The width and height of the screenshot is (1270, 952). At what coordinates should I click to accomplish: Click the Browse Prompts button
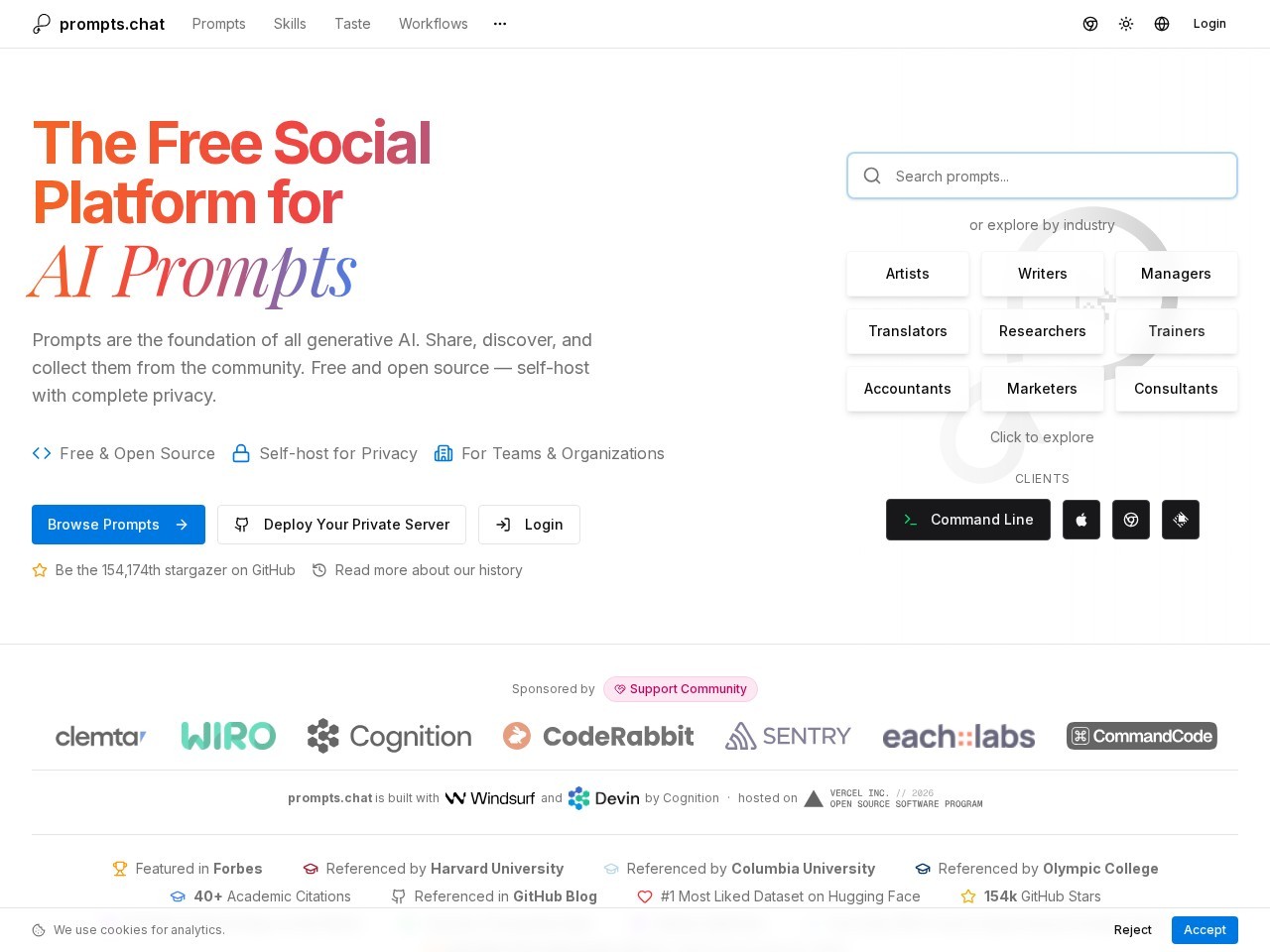[118, 525]
